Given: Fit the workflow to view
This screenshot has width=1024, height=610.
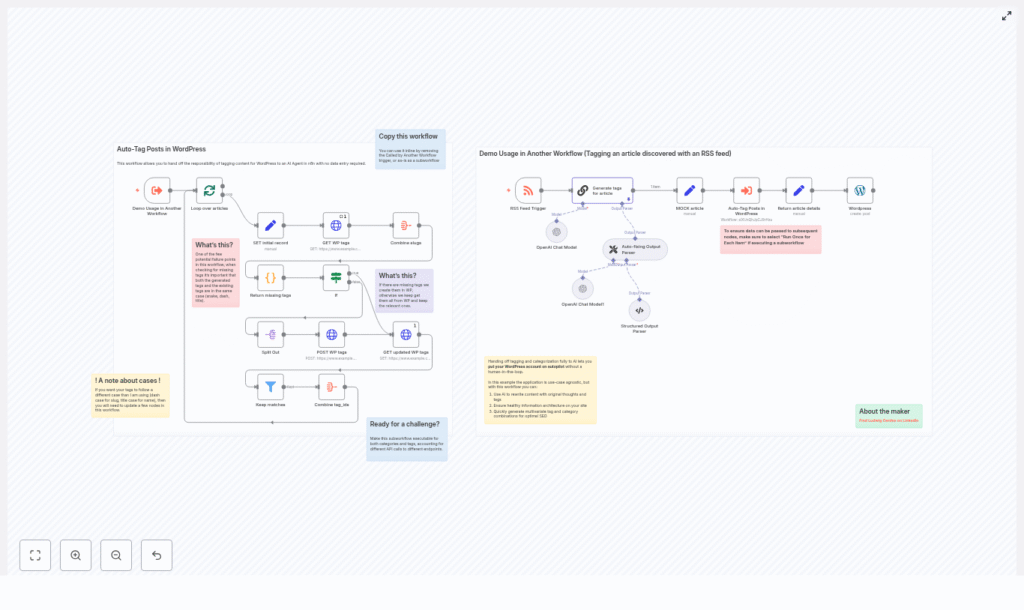Looking at the screenshot, I should click(x=35, y=555).
